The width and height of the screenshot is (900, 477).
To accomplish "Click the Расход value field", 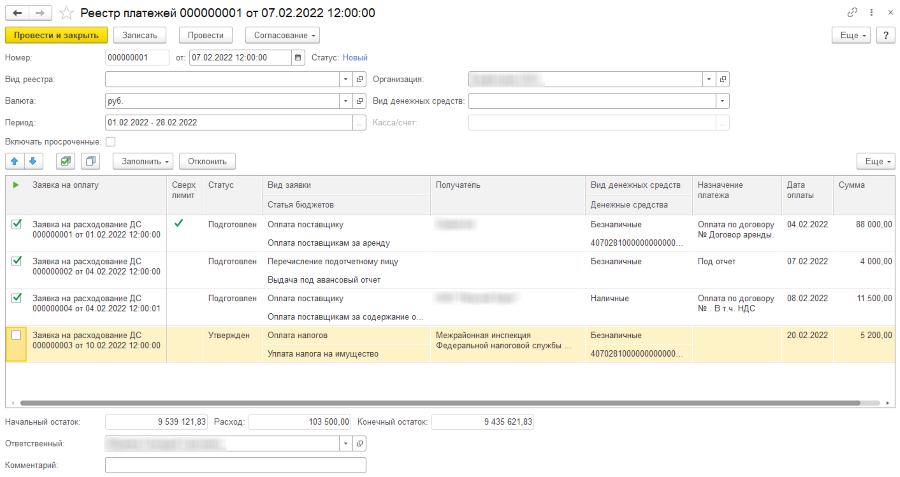I will 299,422.
